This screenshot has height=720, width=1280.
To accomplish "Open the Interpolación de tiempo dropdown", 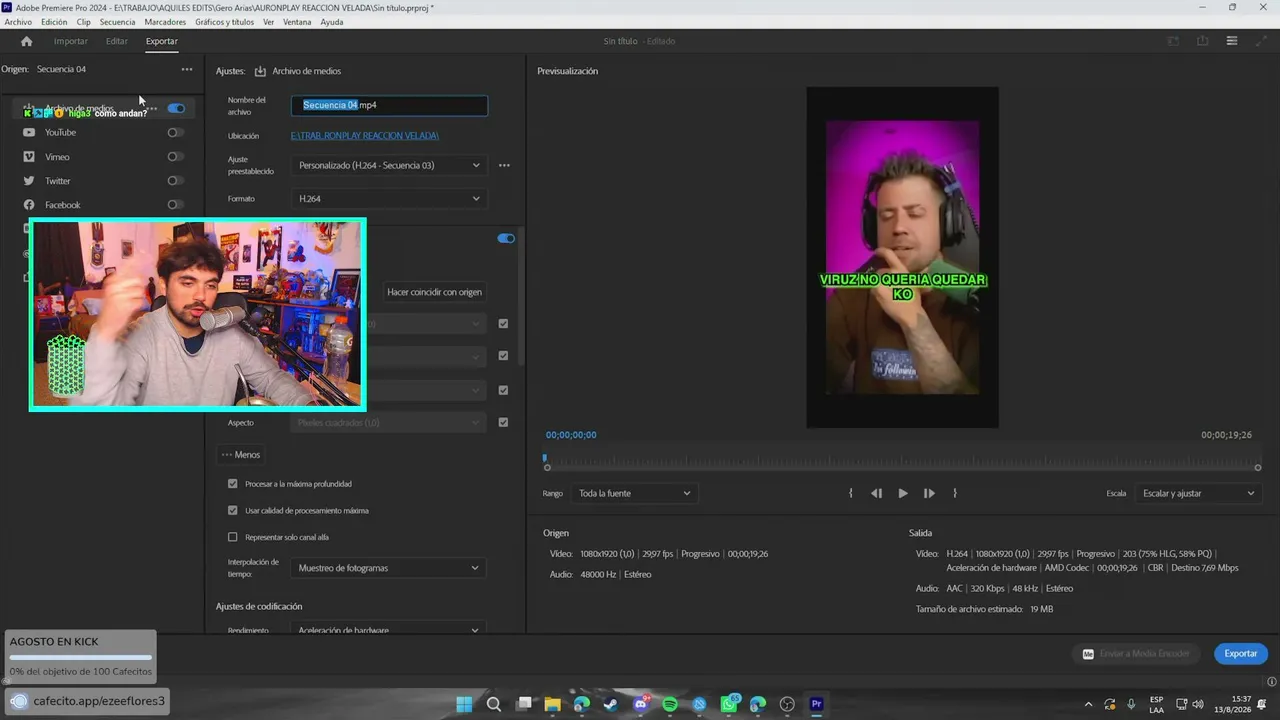I will [x=389, y=568].
